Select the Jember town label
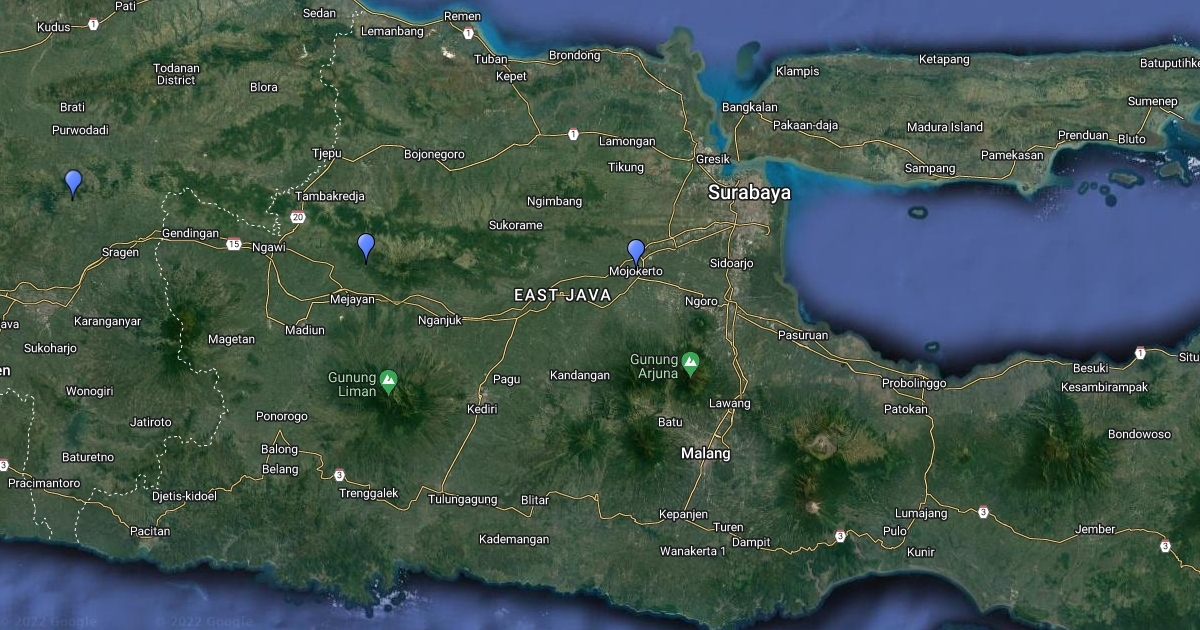The image size is (1200, 630). [x=1094, y=529]
